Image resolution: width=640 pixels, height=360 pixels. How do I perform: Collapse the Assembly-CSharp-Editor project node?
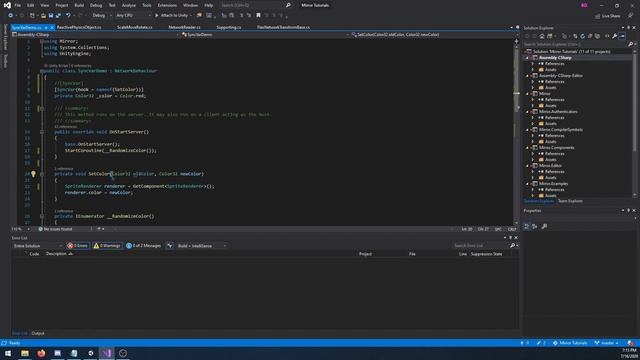tap(527, 76)
